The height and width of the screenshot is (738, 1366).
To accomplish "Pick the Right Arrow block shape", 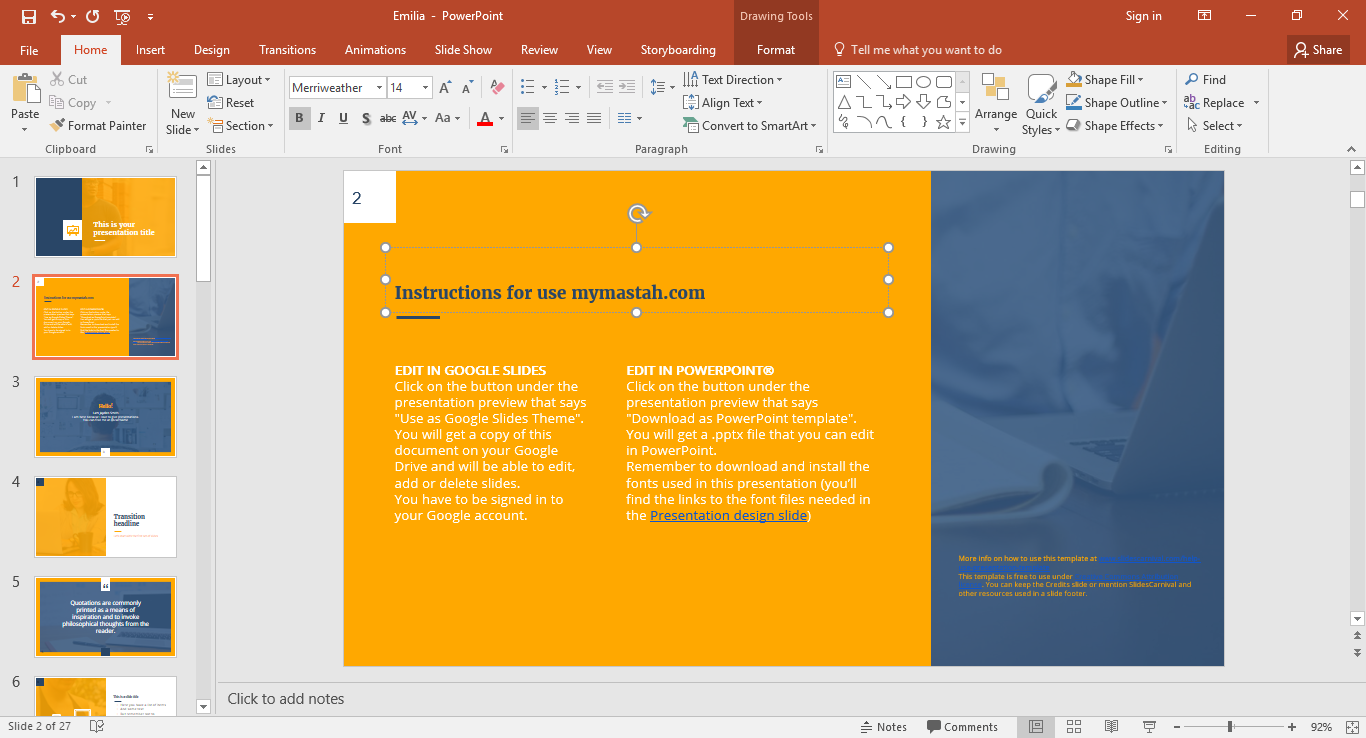I will point(903,102).
